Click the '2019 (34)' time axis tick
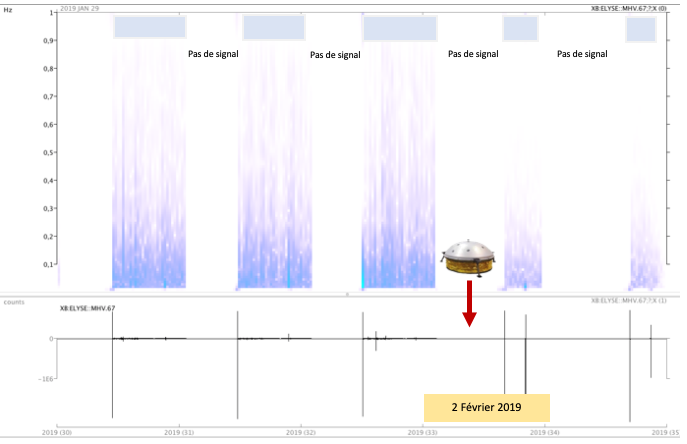Viewport: 687px width, 444px height. (x=545, y=433)
